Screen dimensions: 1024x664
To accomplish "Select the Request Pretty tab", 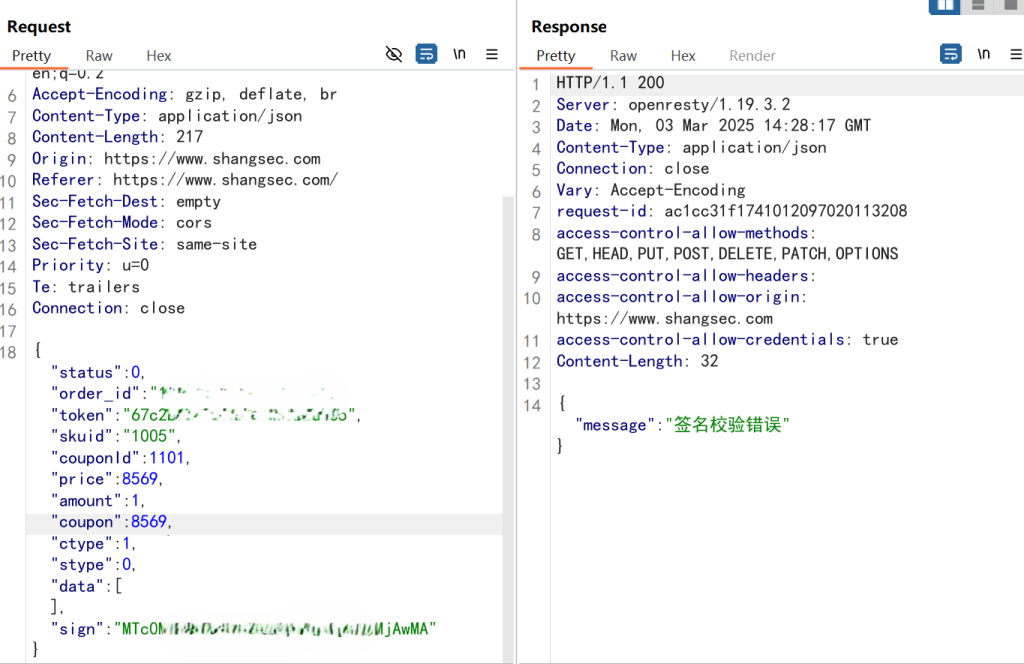I will click(x=31, y=56).
